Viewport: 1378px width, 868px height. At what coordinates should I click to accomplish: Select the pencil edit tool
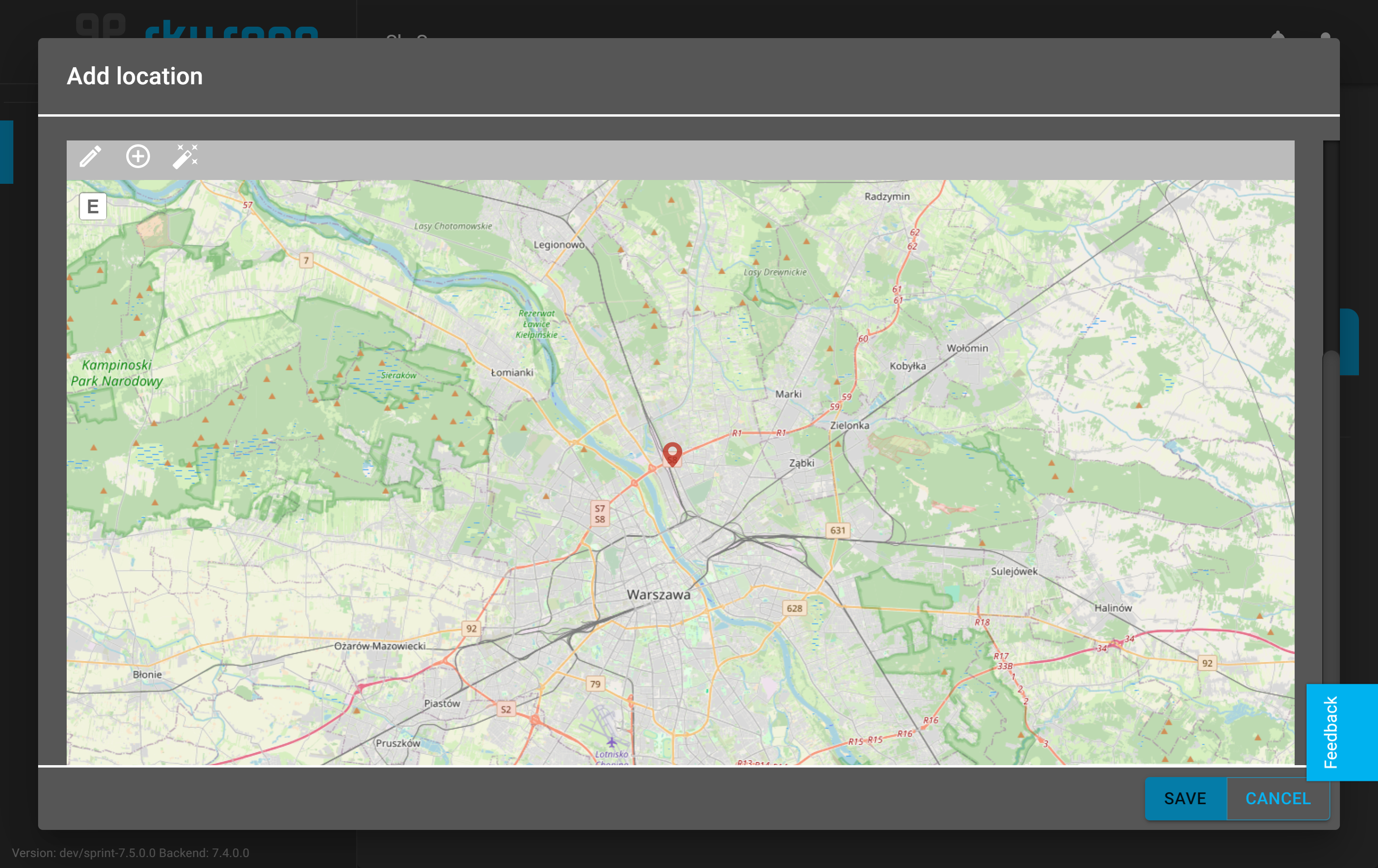[x=91, y=156]
